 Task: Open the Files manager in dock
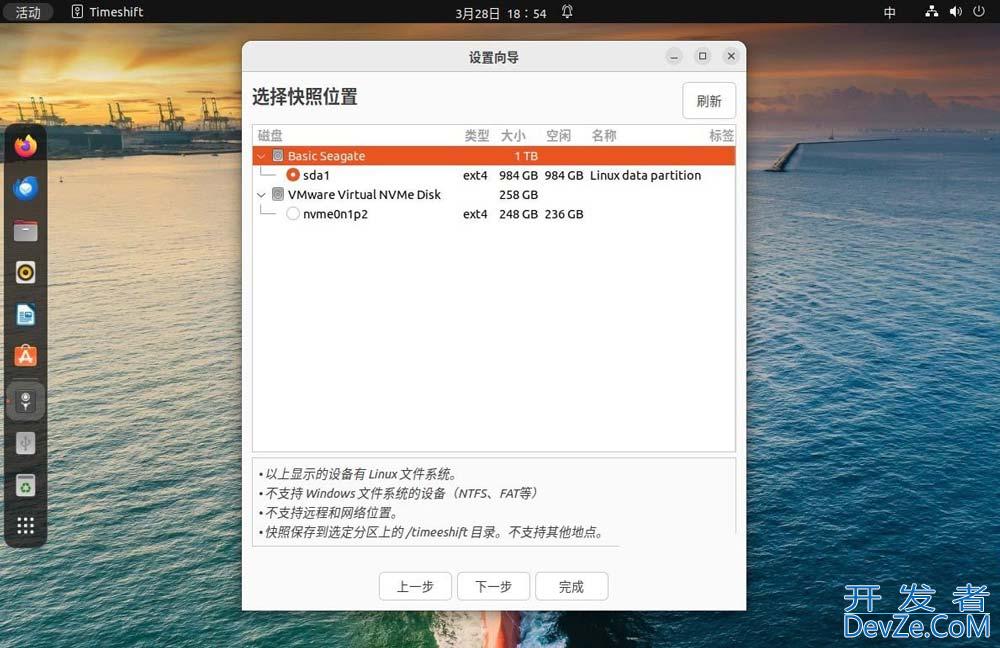26,231
